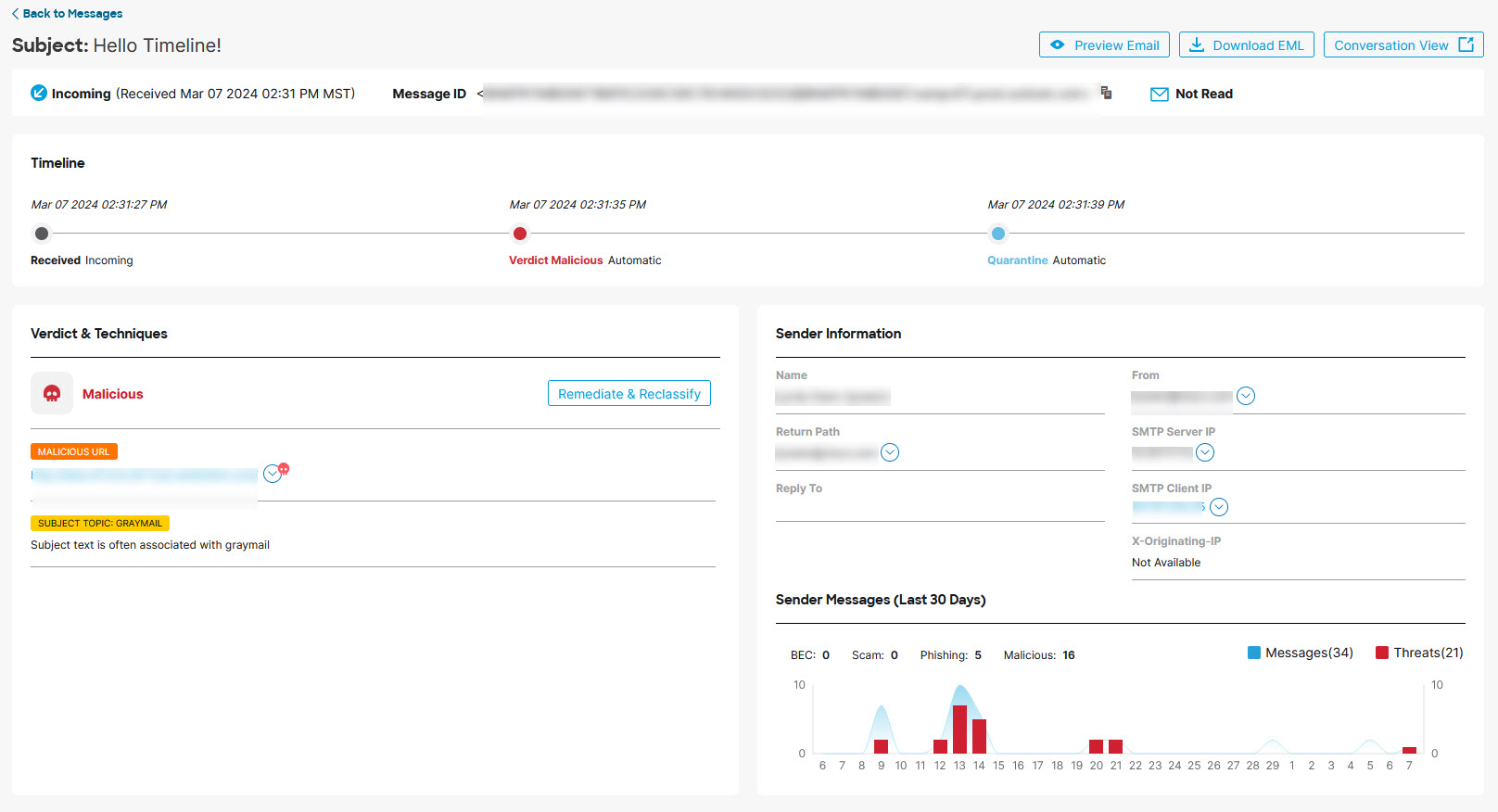
Task: Click the red threat bar for day 20
Action: click(1097, 746)
